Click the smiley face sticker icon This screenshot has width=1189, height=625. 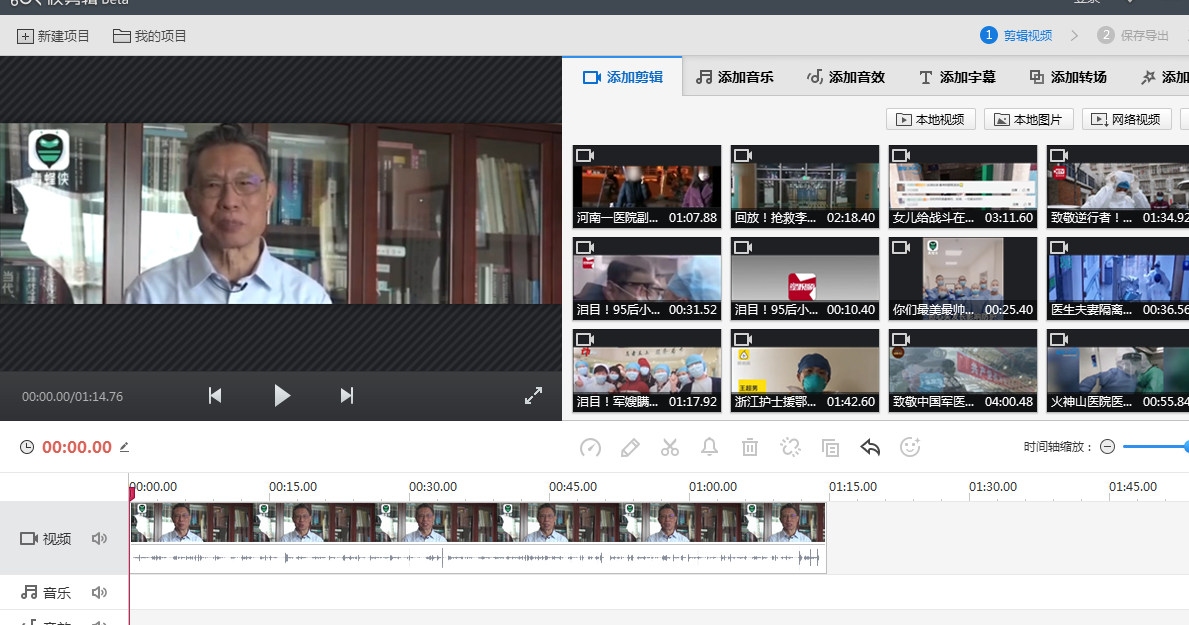(910, 447)
